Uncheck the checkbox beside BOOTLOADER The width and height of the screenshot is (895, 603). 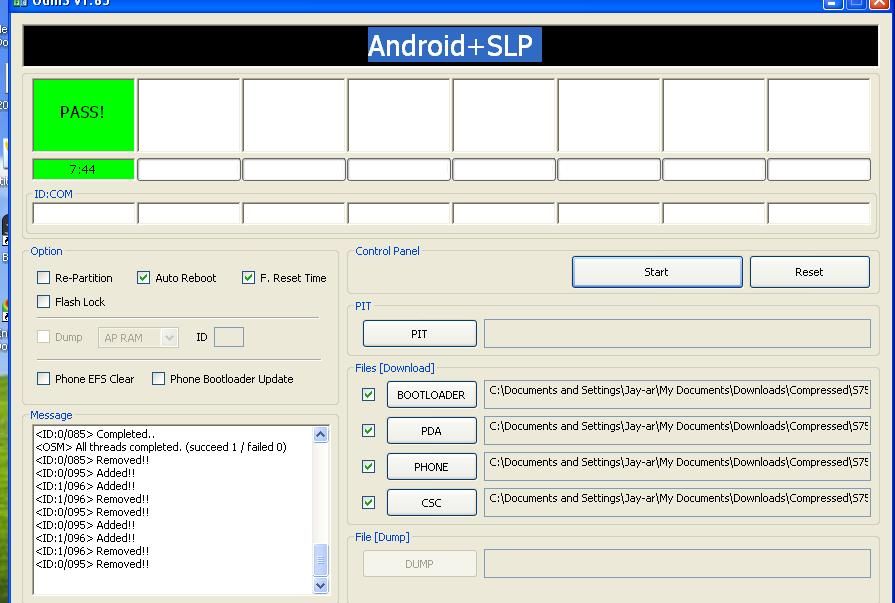pos(369,395)
